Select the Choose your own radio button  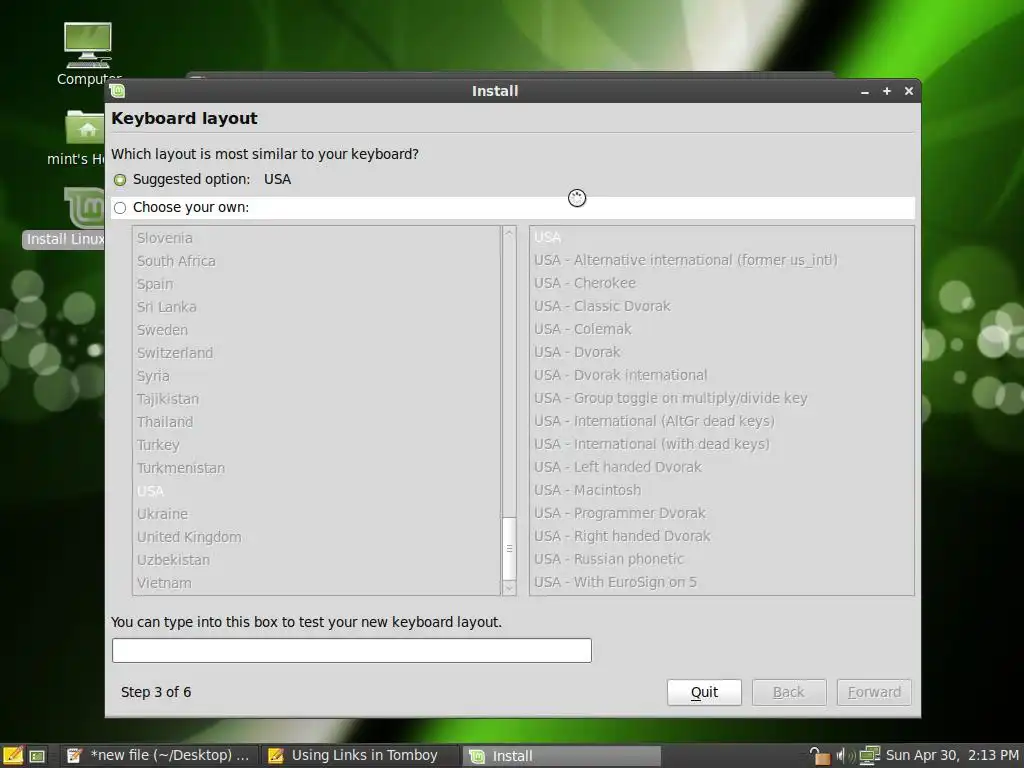click(120, 208)
